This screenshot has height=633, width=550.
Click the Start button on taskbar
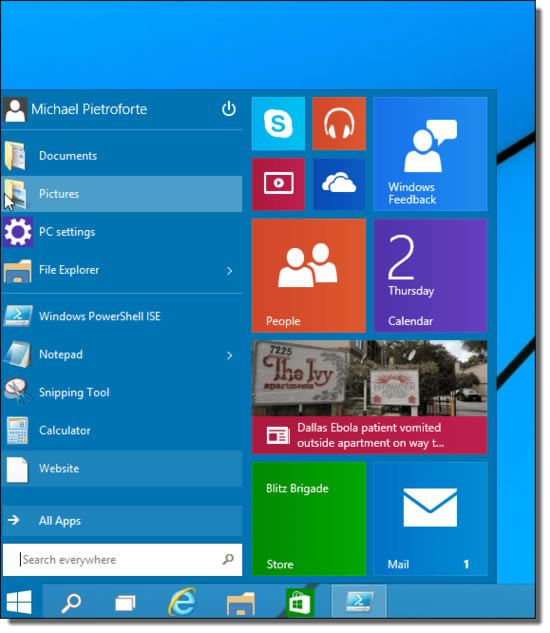point(19,602)
